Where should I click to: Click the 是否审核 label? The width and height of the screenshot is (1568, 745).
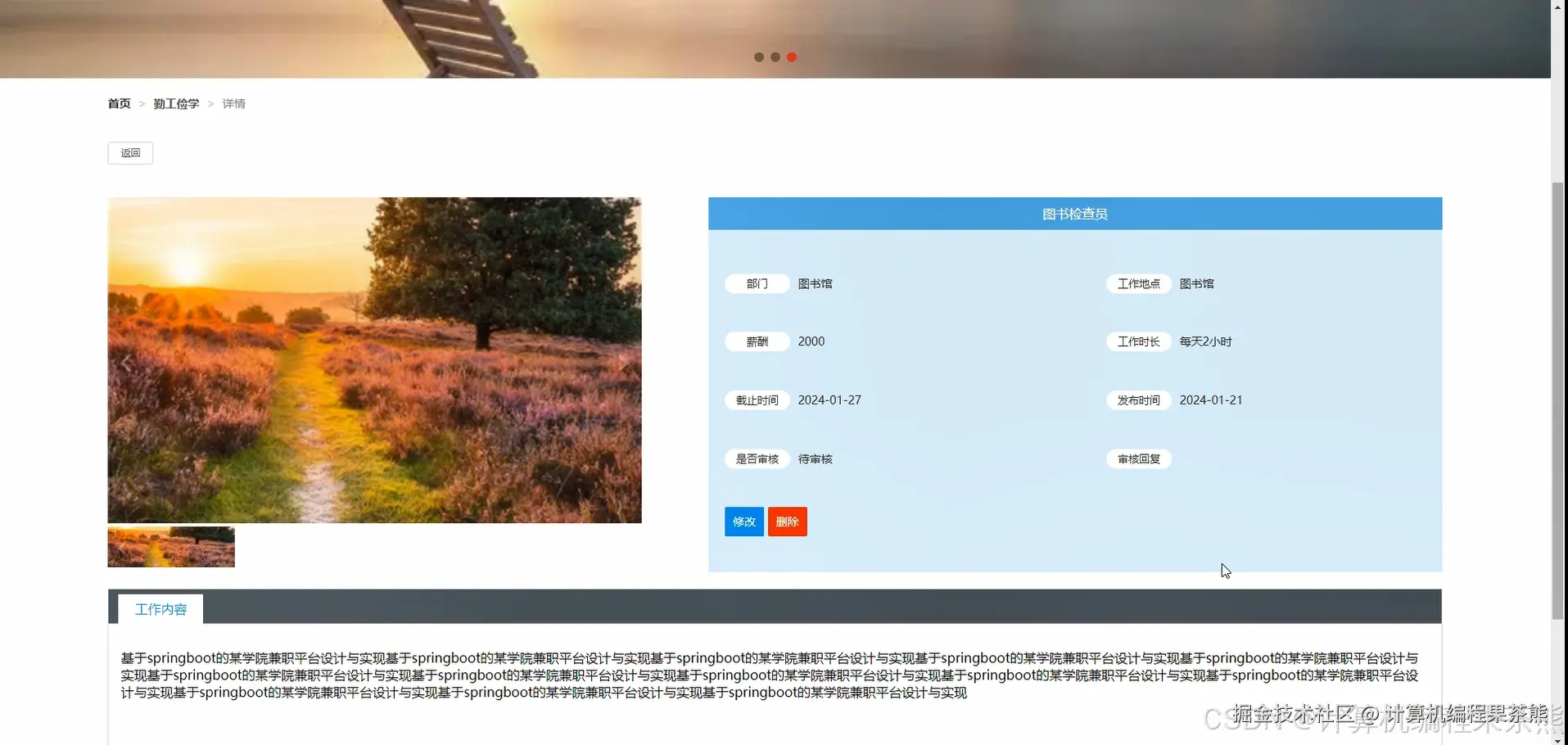click(x=757, y=459)
